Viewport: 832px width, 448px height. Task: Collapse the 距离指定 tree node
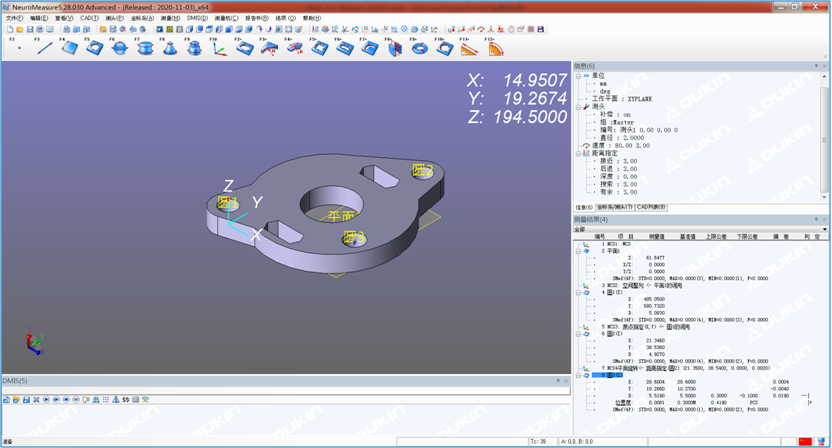pyautogui.click(x=579, y=153)
